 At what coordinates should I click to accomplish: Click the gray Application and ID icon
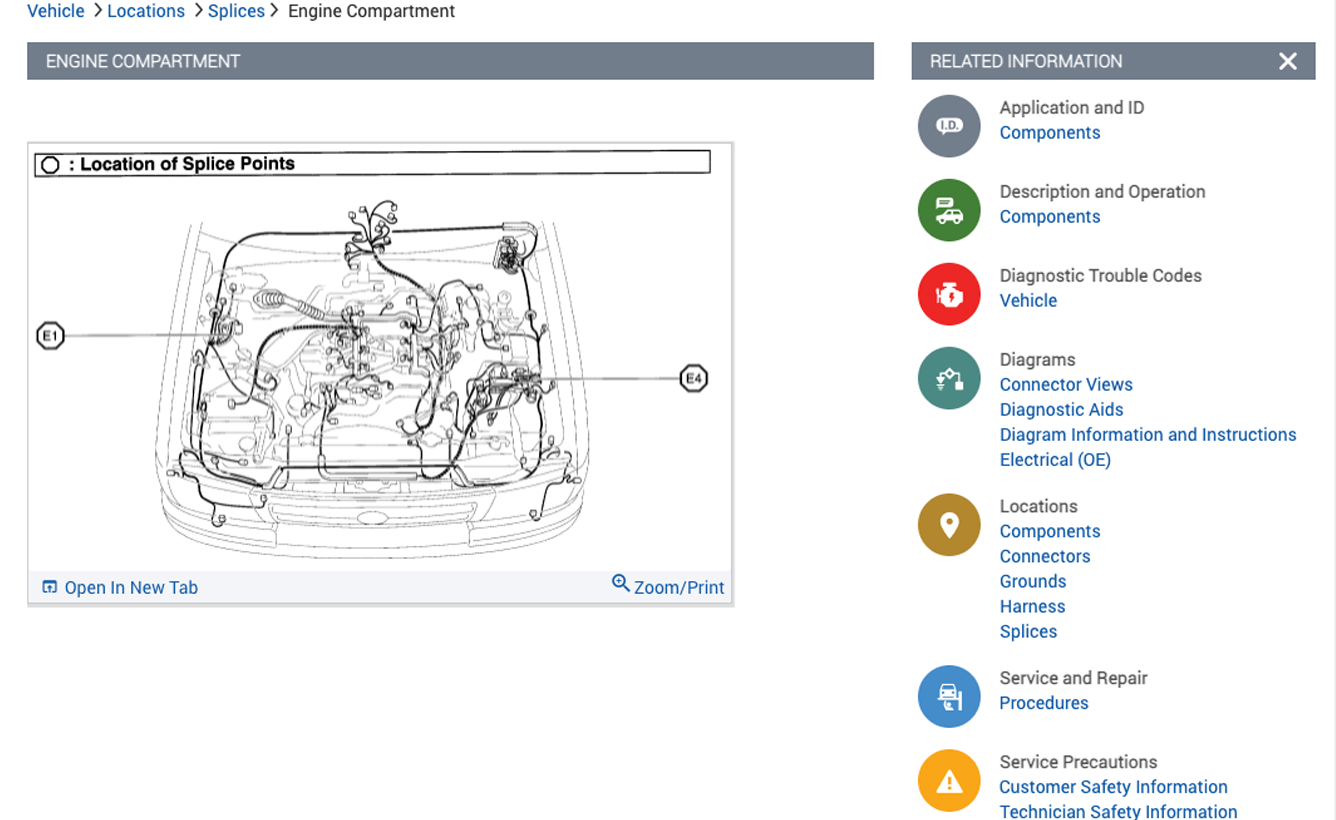pyautogui.click(x=949, y=126)
